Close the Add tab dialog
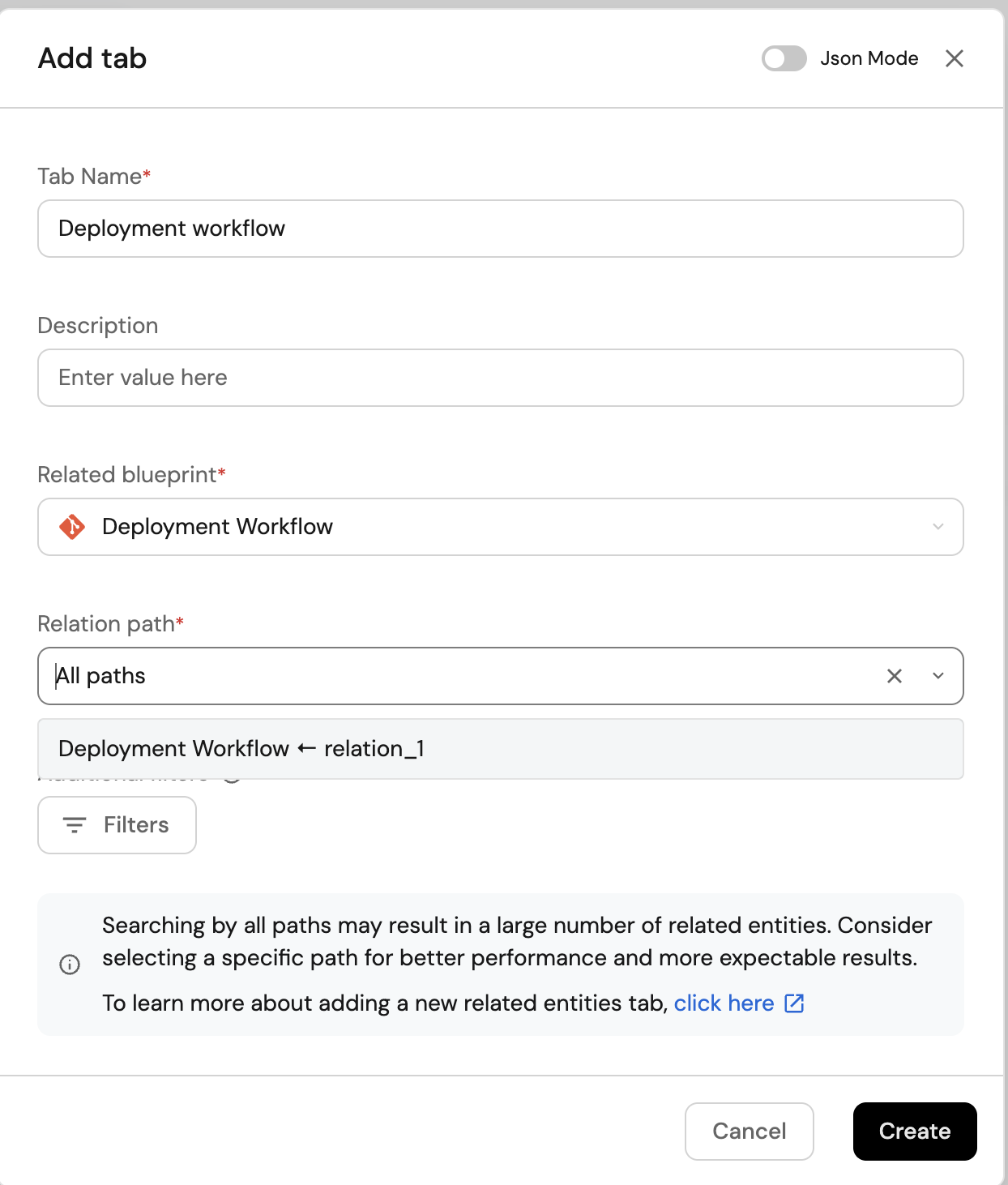The image size is (1008, 1185). [954, 58]
